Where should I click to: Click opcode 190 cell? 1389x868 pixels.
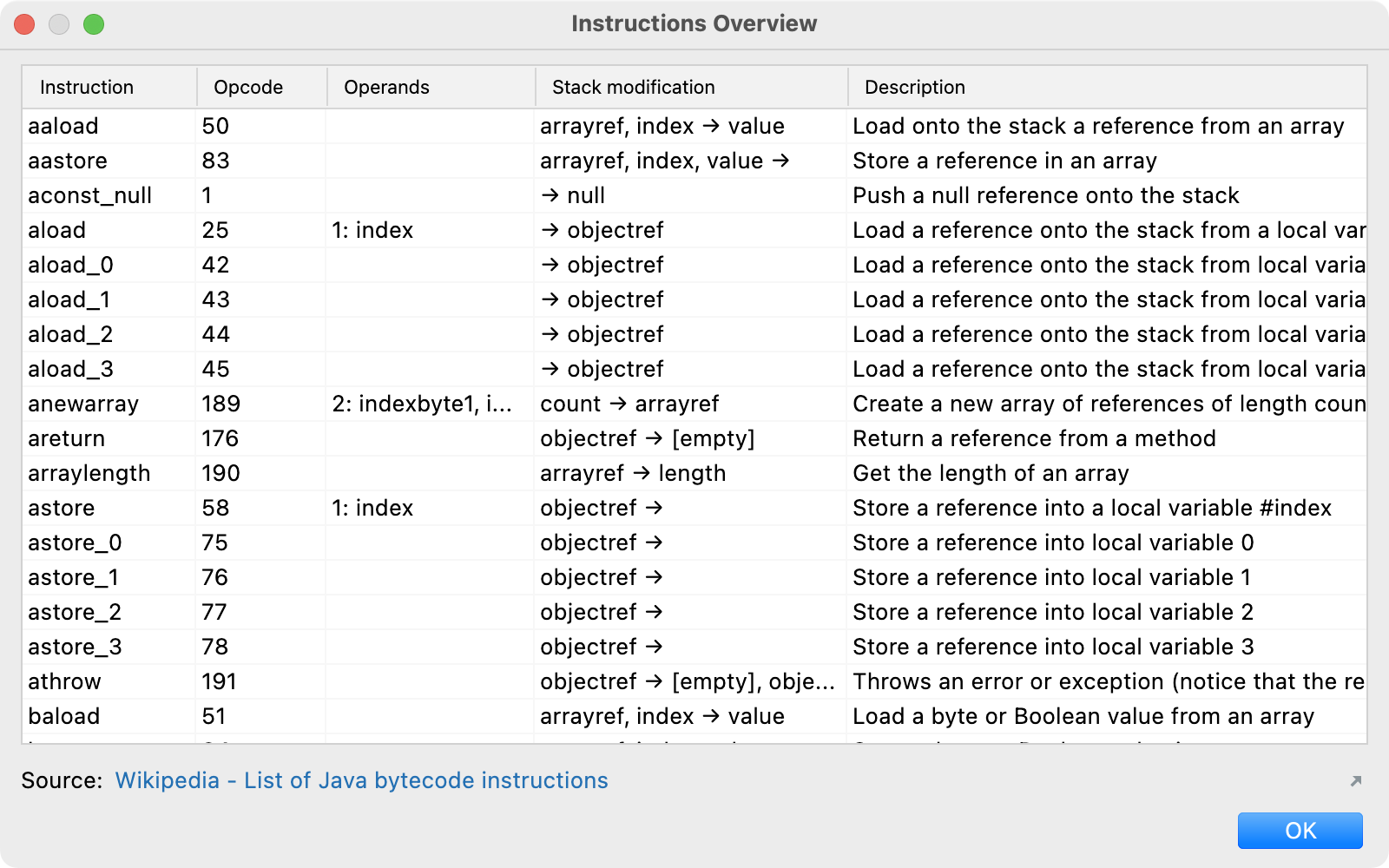(261, 473)
